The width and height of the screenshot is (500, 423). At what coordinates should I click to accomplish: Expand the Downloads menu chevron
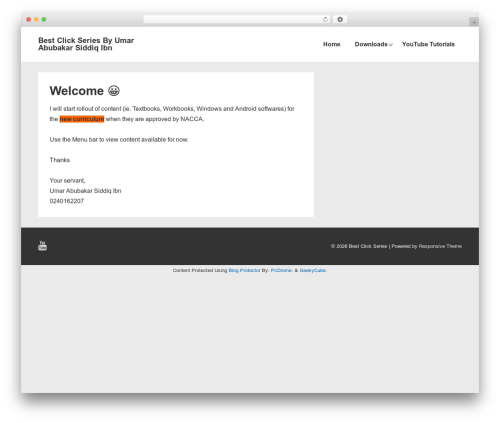(391, 45)
